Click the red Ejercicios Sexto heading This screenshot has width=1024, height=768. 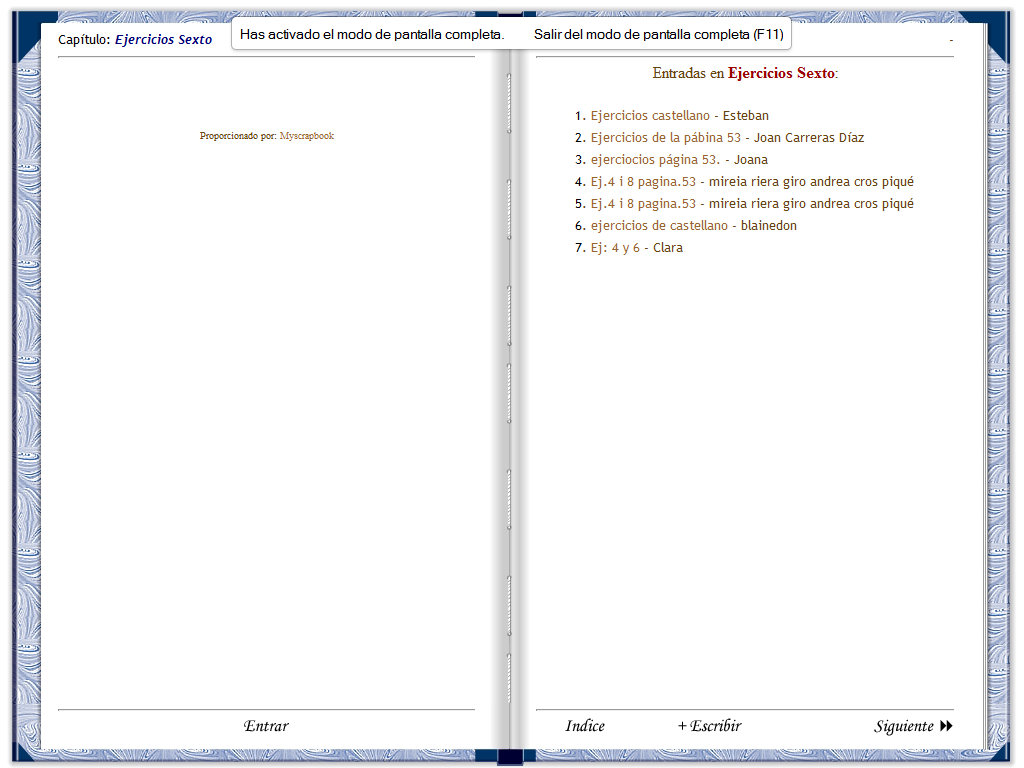coord(780,73)
